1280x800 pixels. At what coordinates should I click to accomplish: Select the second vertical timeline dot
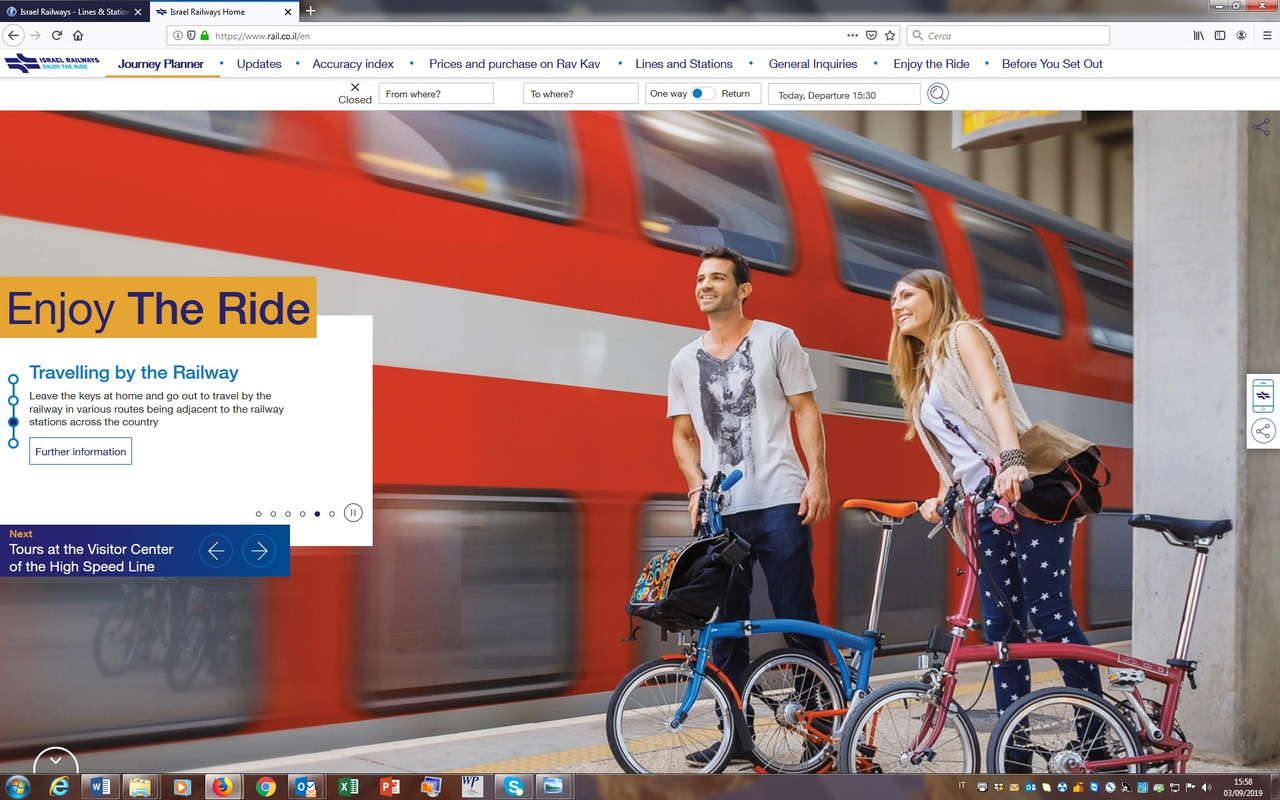[13, 401]
